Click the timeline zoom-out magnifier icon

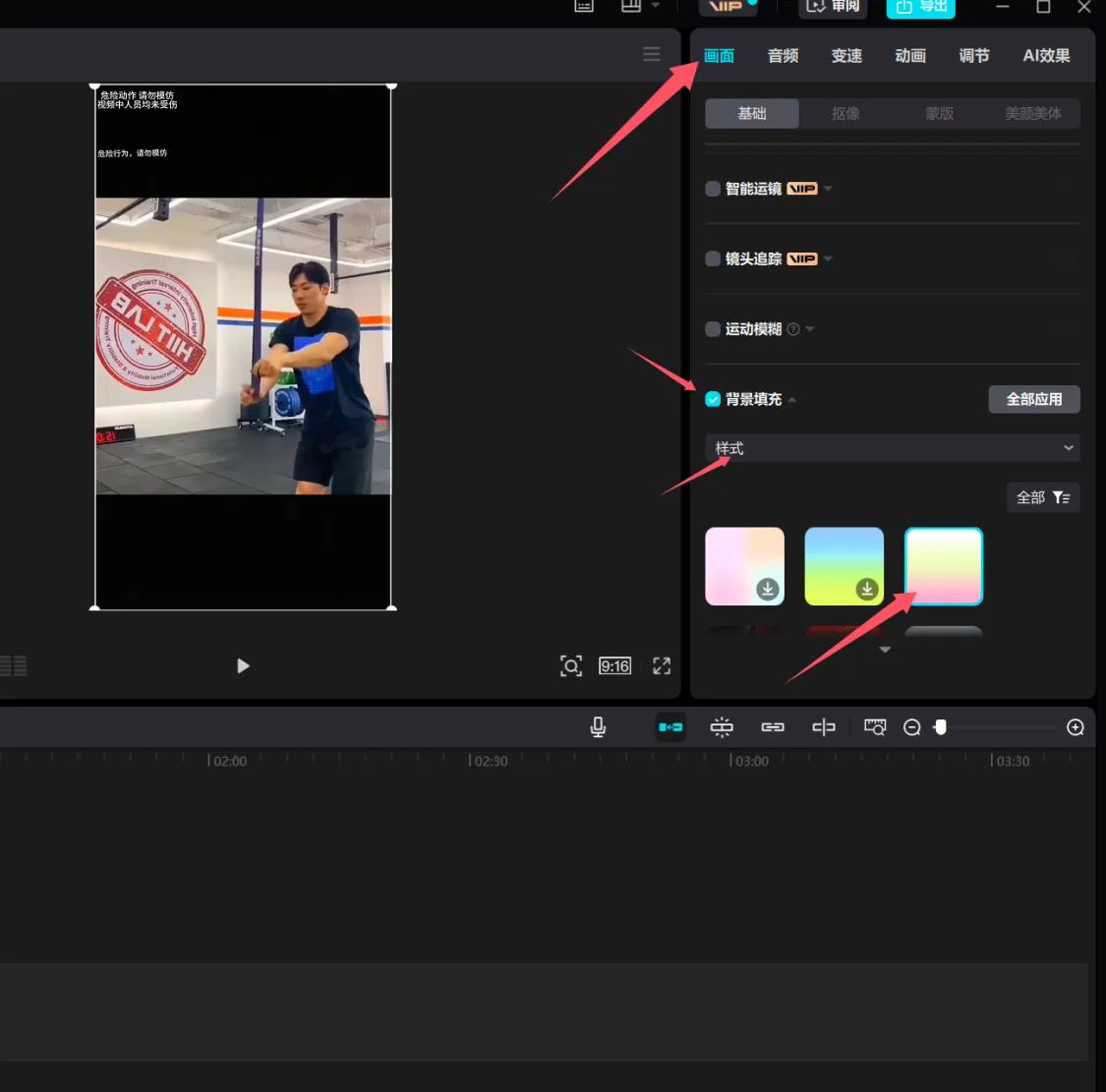pyautogui.click(x=912, y=727)
